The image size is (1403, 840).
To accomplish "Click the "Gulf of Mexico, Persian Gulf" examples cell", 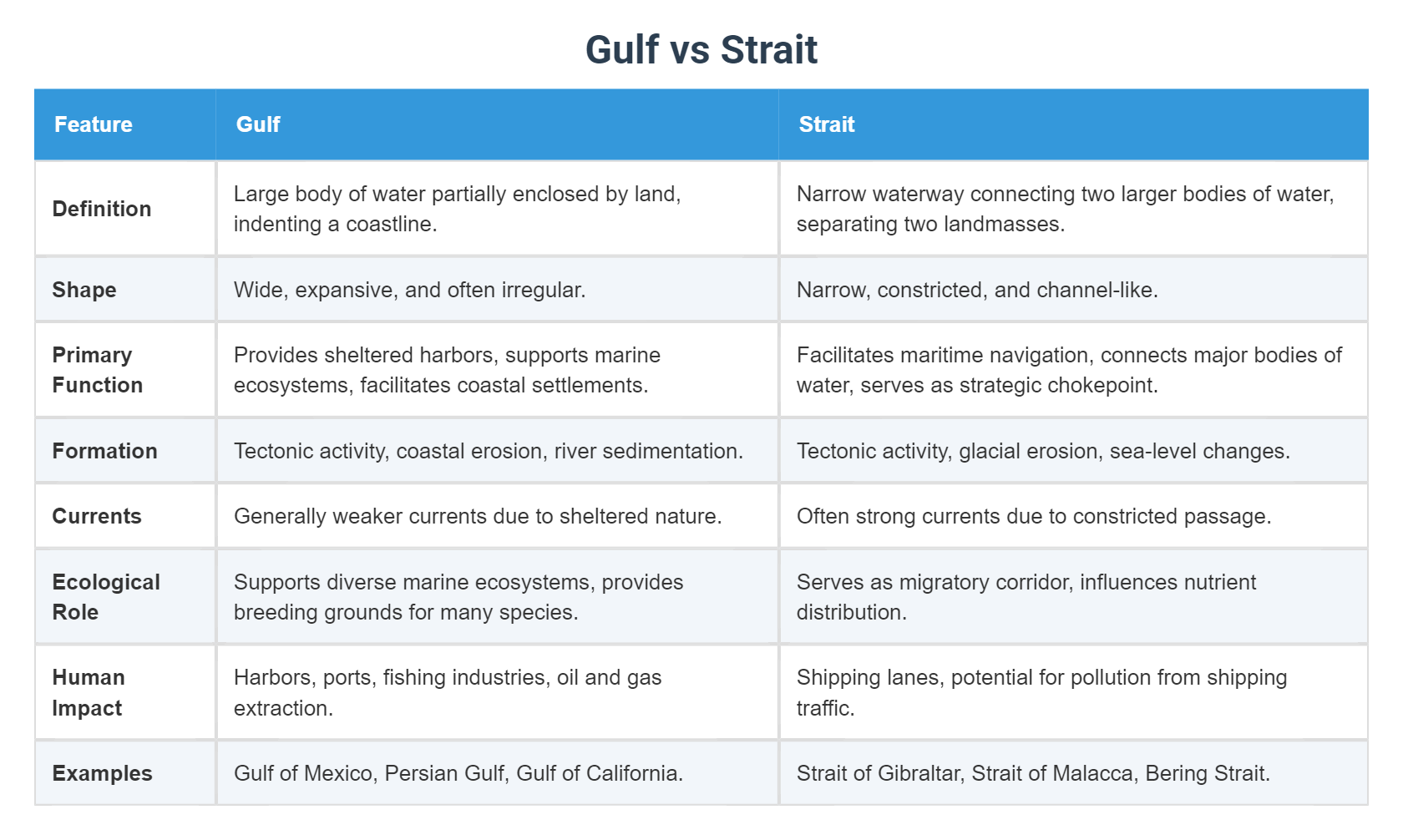I will coord(458,773).
